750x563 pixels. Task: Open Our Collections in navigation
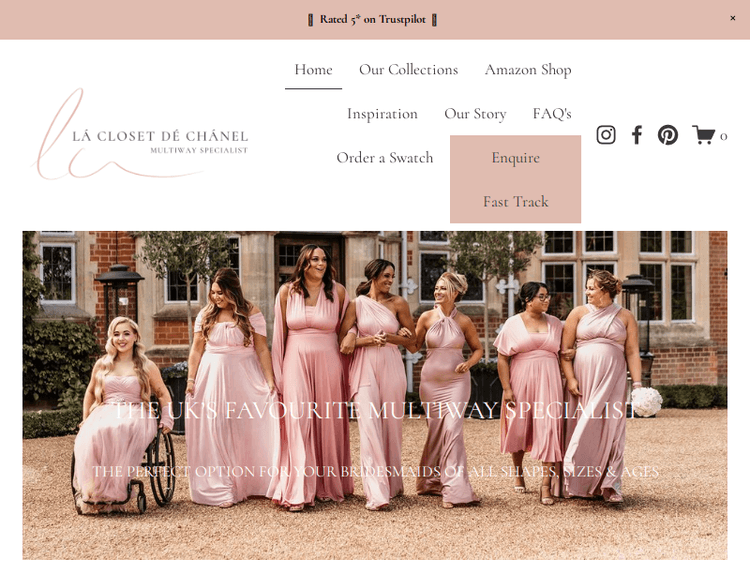pos(408,70)
